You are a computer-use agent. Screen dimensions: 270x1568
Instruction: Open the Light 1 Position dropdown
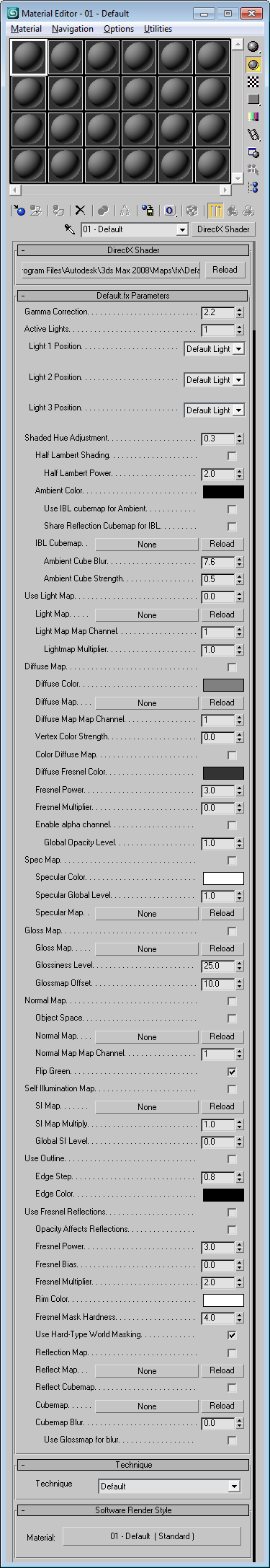tap(215, 349)
